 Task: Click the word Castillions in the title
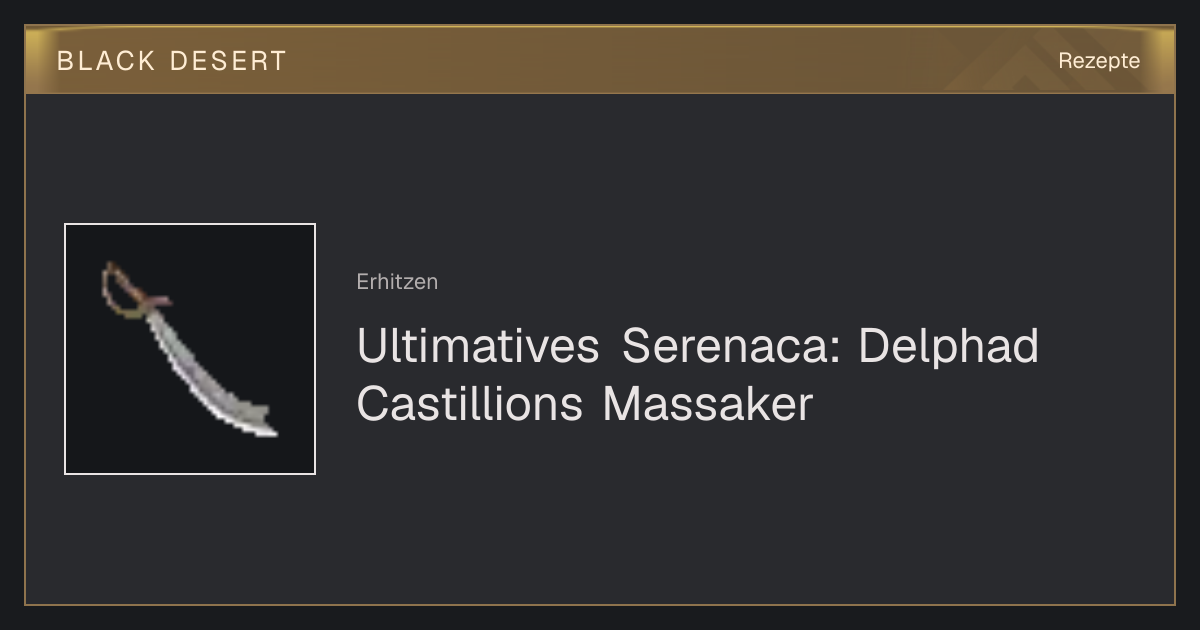coord(469,404)
